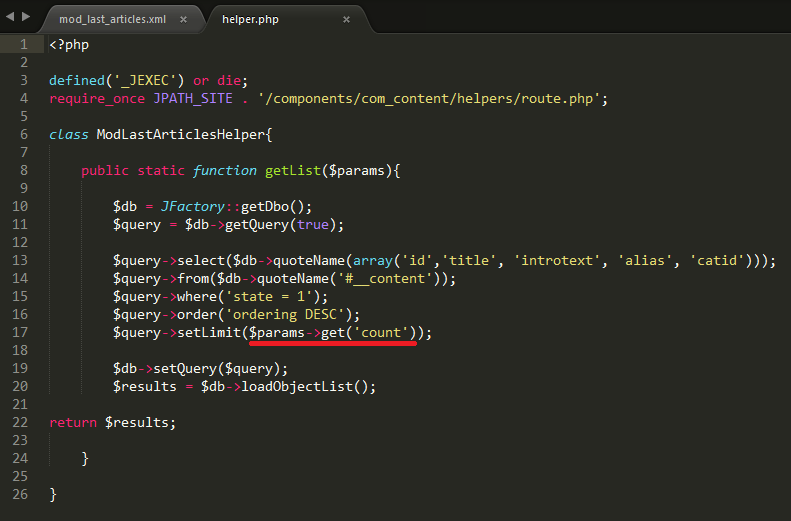The width and height of the screenshot is (791, 521).
Task: Click the left tab scroll arrow
Action: pos(10,18)
